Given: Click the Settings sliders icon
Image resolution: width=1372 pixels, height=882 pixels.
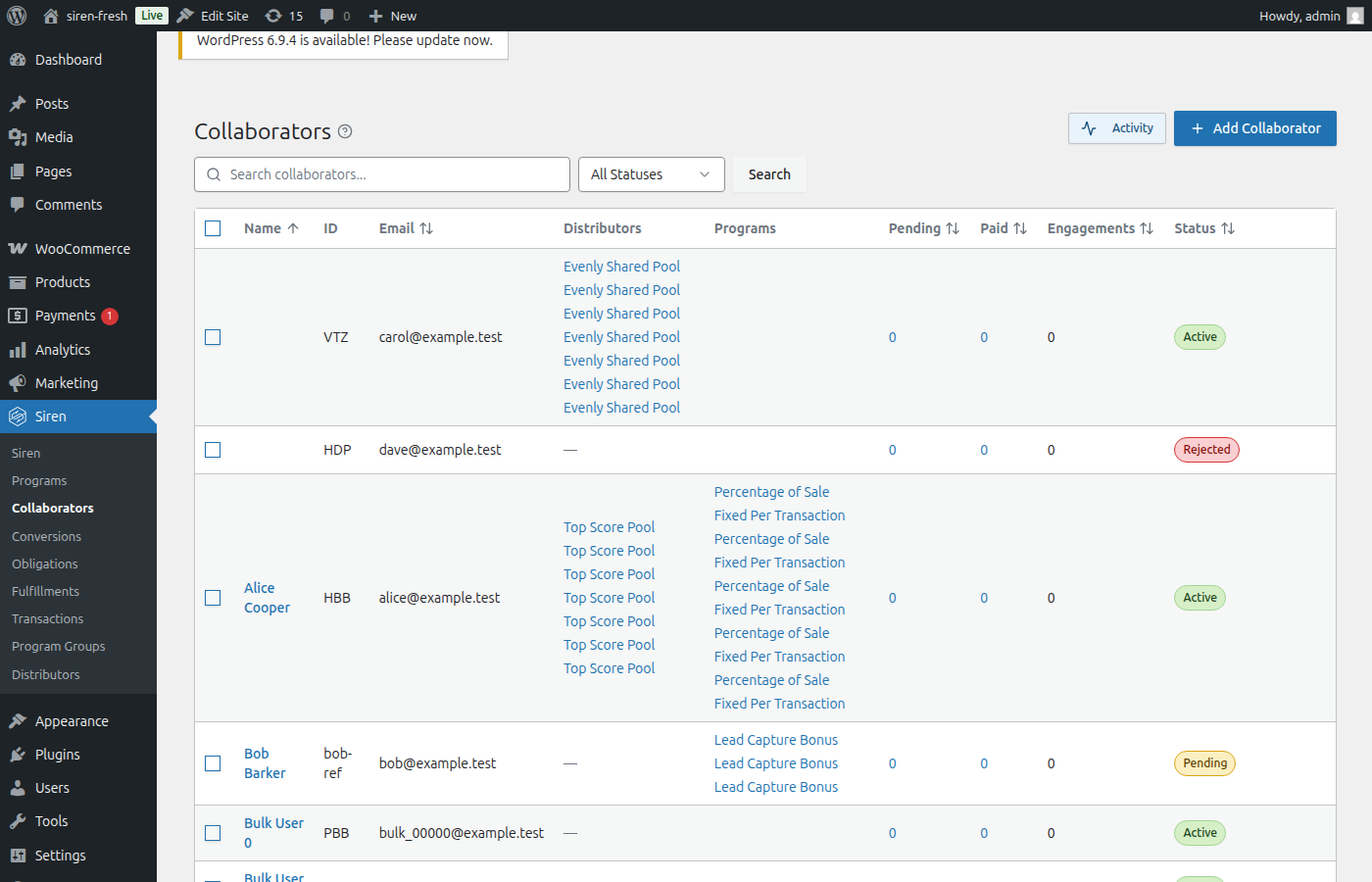Looking at the screenshot, I should pos(18,856).
